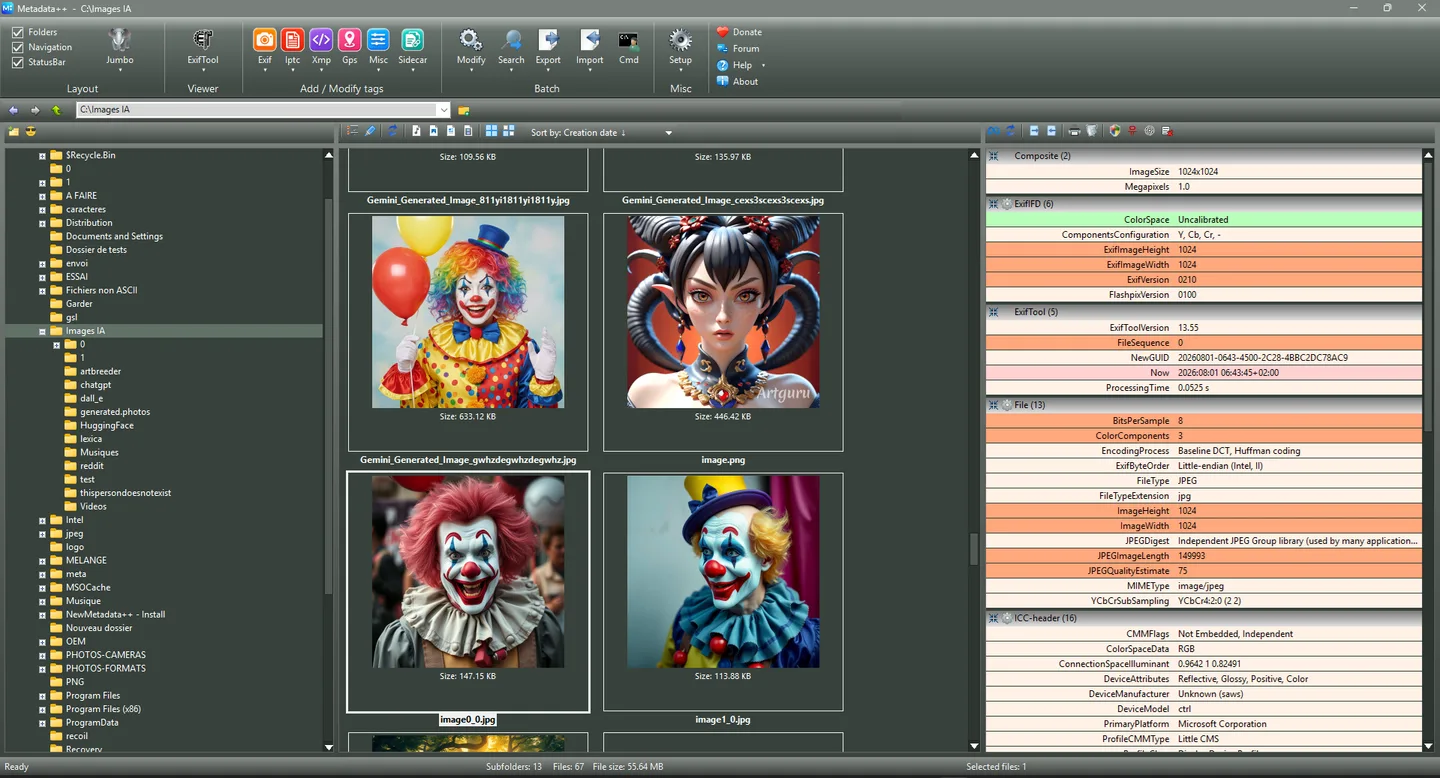Select the HuggingFace folder

pos(106,425)
